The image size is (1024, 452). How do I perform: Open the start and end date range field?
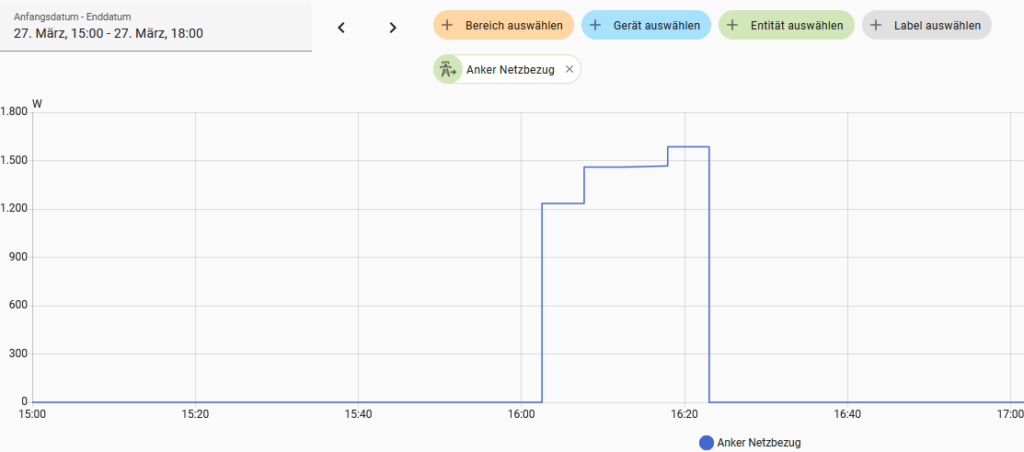(x=160, y=26)
